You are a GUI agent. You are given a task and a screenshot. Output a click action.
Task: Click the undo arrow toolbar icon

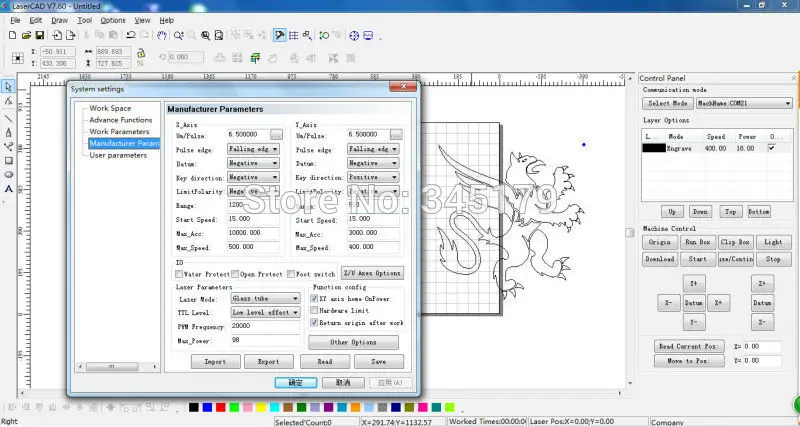(131, 35)
